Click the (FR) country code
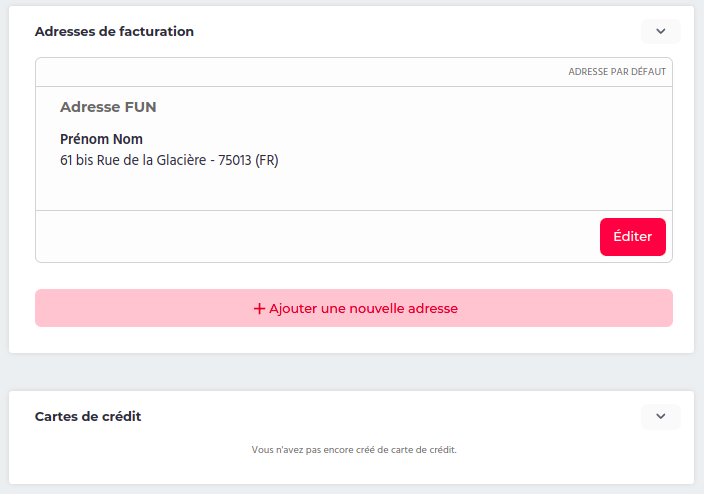The image size is (704, 494). (267, 160)
